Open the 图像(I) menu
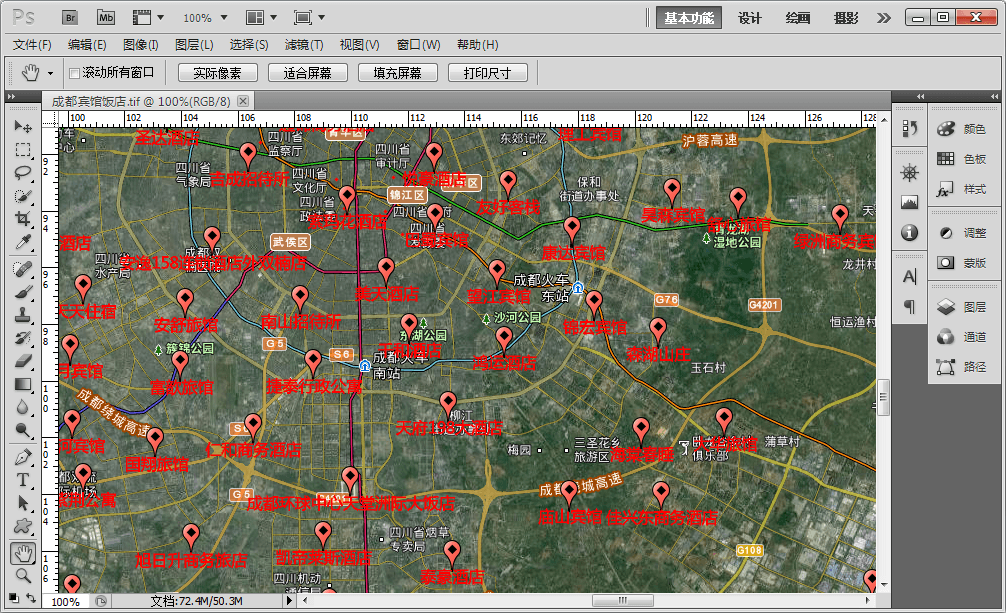1006x613 pixels. [141, 45]
